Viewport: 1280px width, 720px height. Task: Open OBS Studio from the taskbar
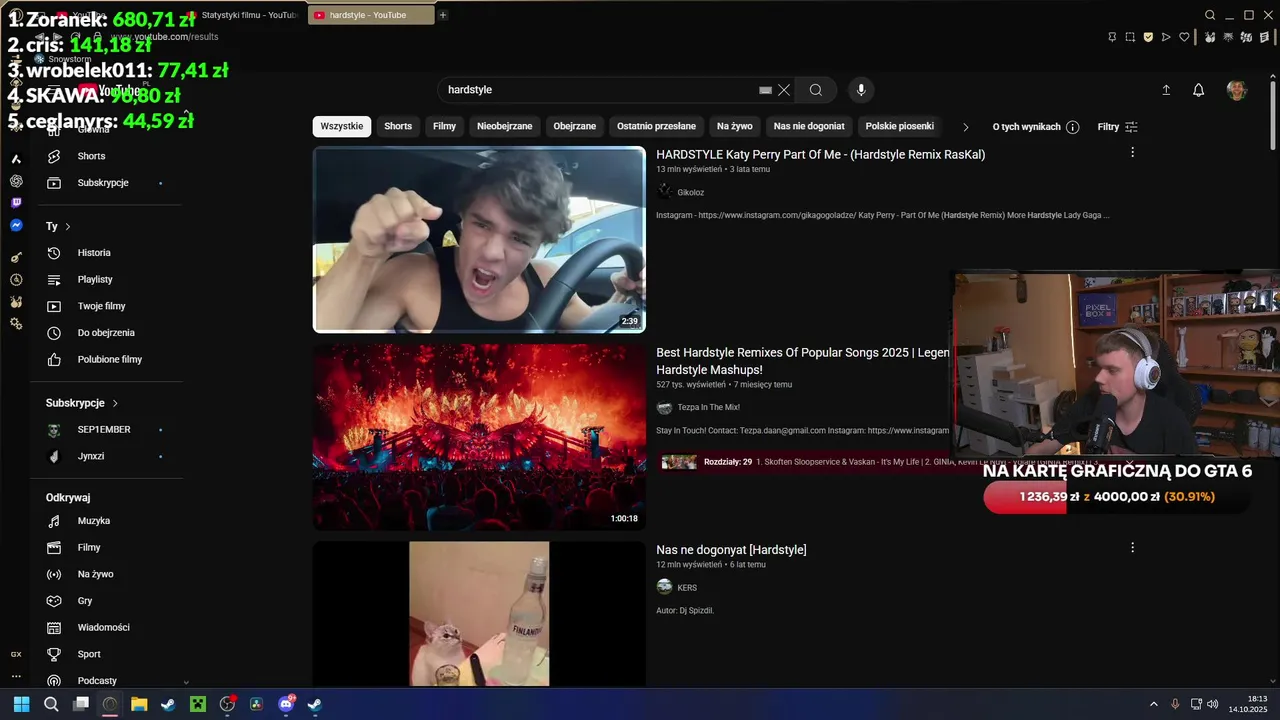point(227,704)
